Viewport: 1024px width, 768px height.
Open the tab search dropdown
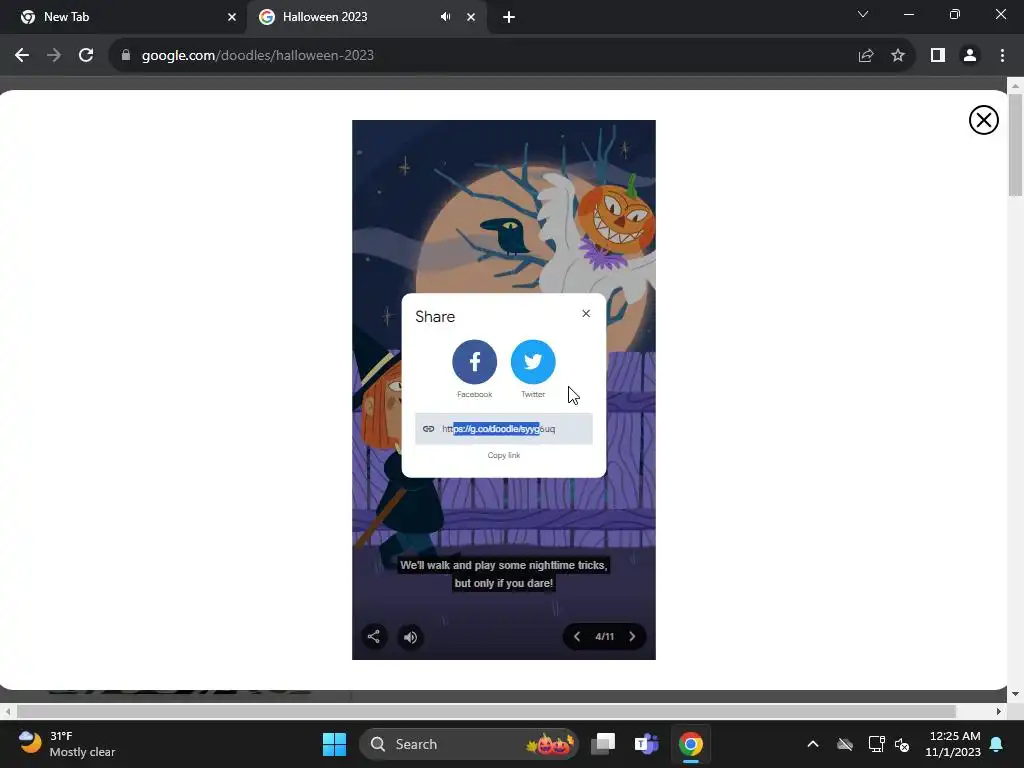pyautogui.click(x=863, y=14)
